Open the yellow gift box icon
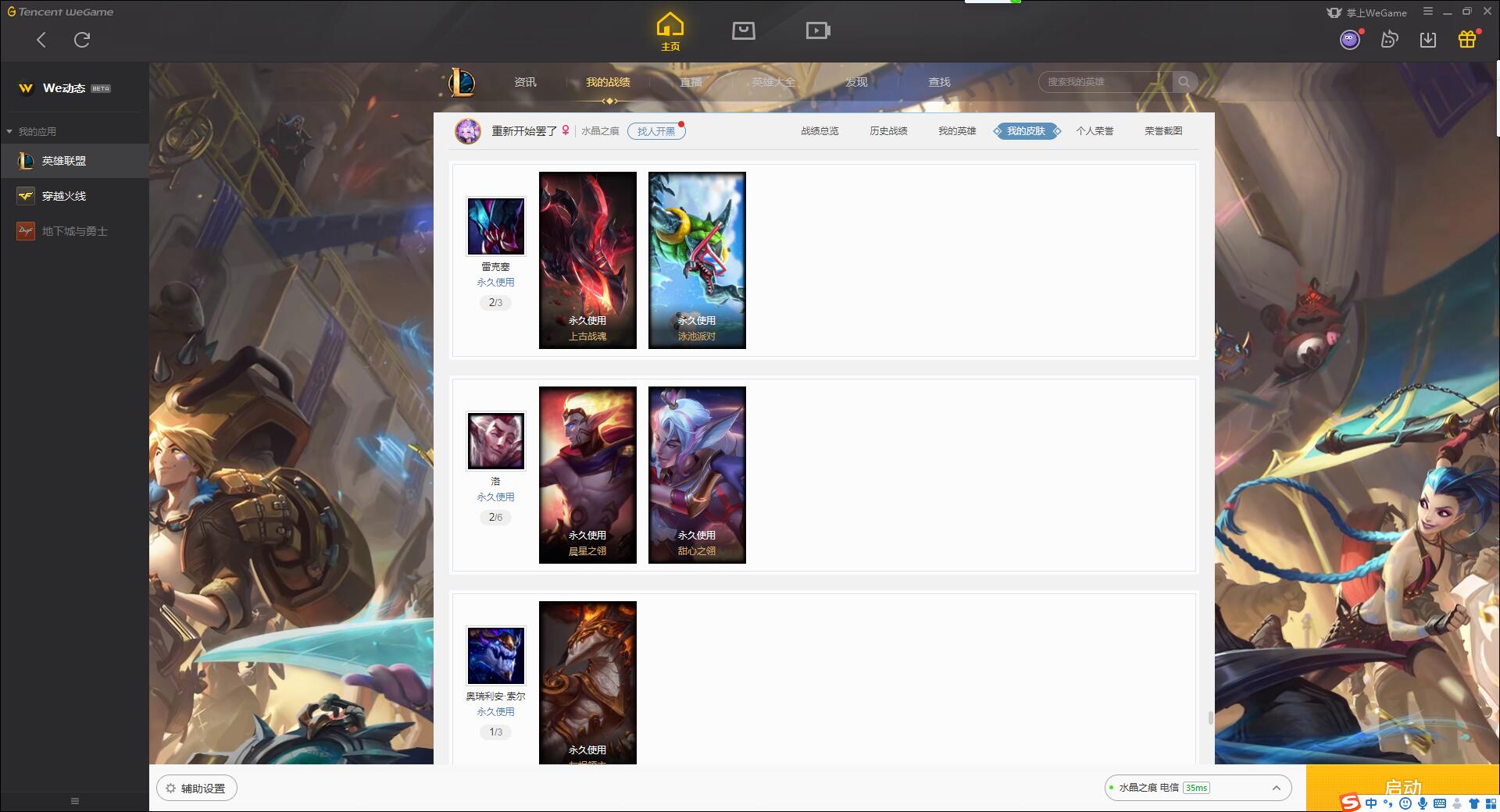Viewport: 1500px width, 812px height. point(1467,39)
